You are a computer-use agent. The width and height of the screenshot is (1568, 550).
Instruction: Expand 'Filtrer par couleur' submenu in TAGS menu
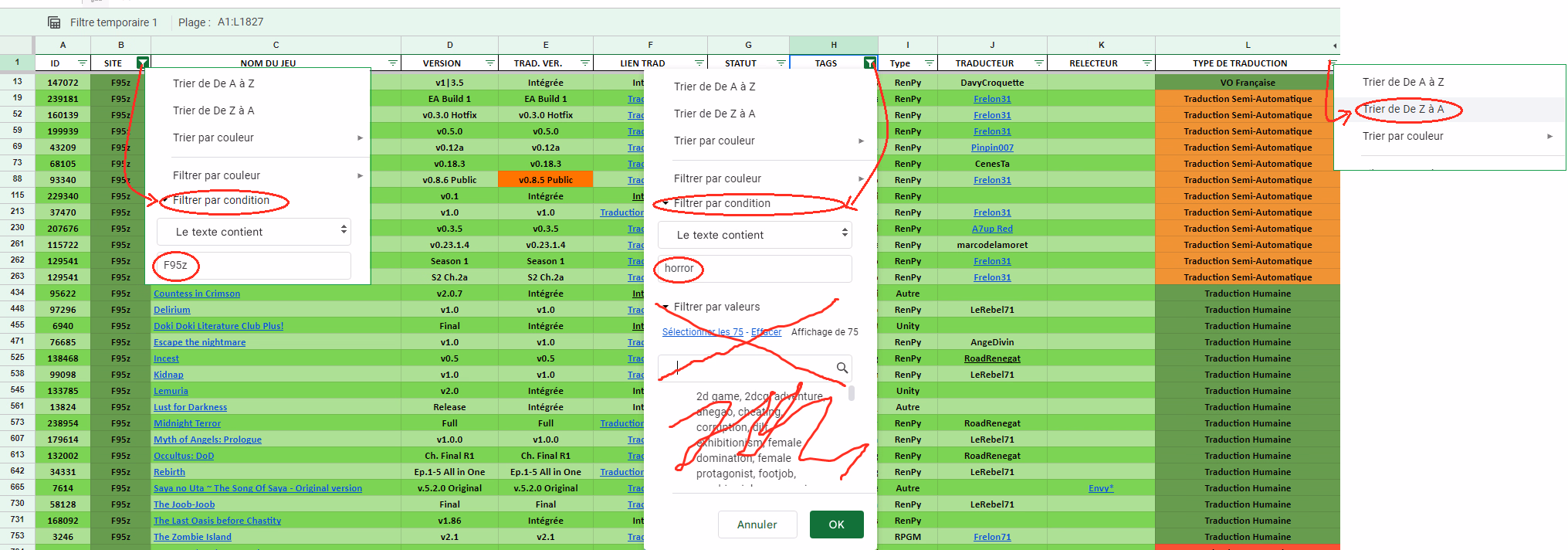click(x=767, y=178)
